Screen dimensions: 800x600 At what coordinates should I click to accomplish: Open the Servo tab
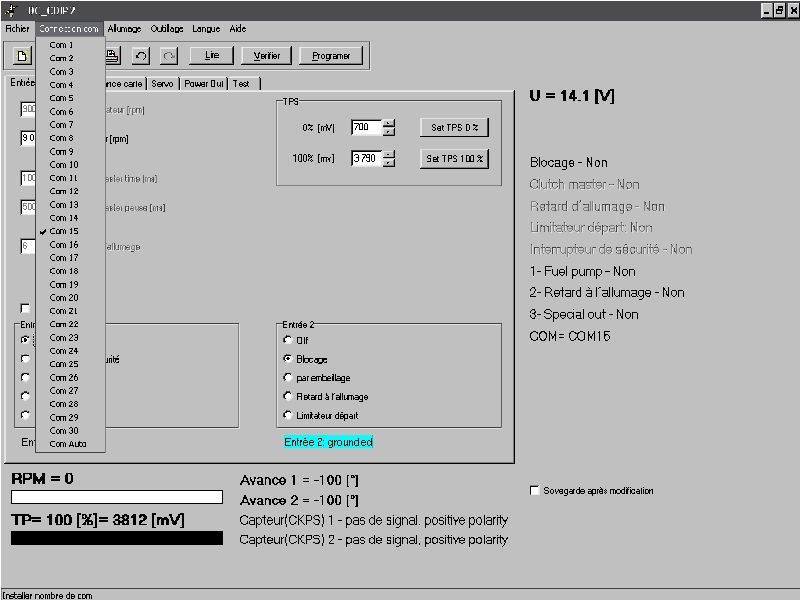(162, 84)
